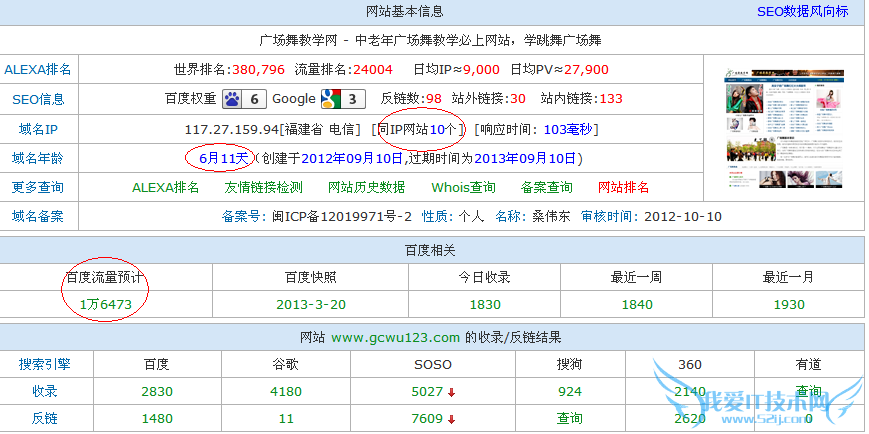The image size is (869, 434).
Task: Click external links count 30
Action: (518, 99)
